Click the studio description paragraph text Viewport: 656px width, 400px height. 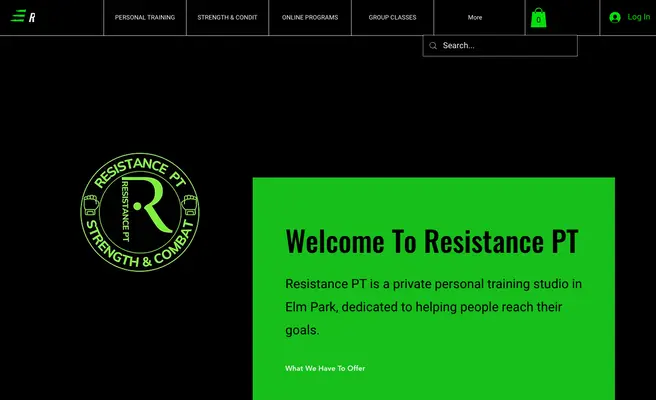click(x=433, y=307)
